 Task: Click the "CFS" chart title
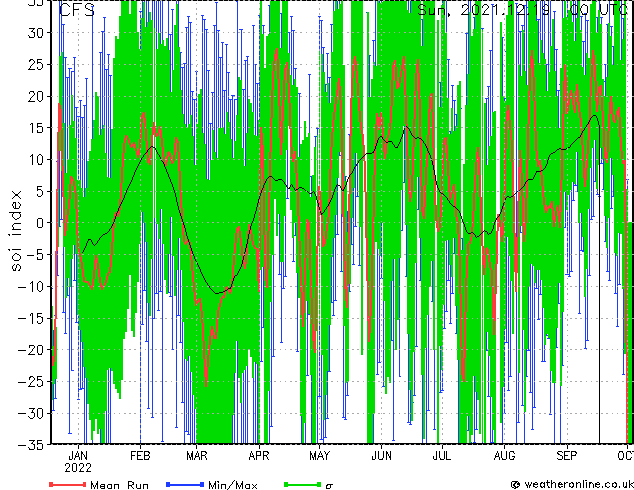pos(76,10)
